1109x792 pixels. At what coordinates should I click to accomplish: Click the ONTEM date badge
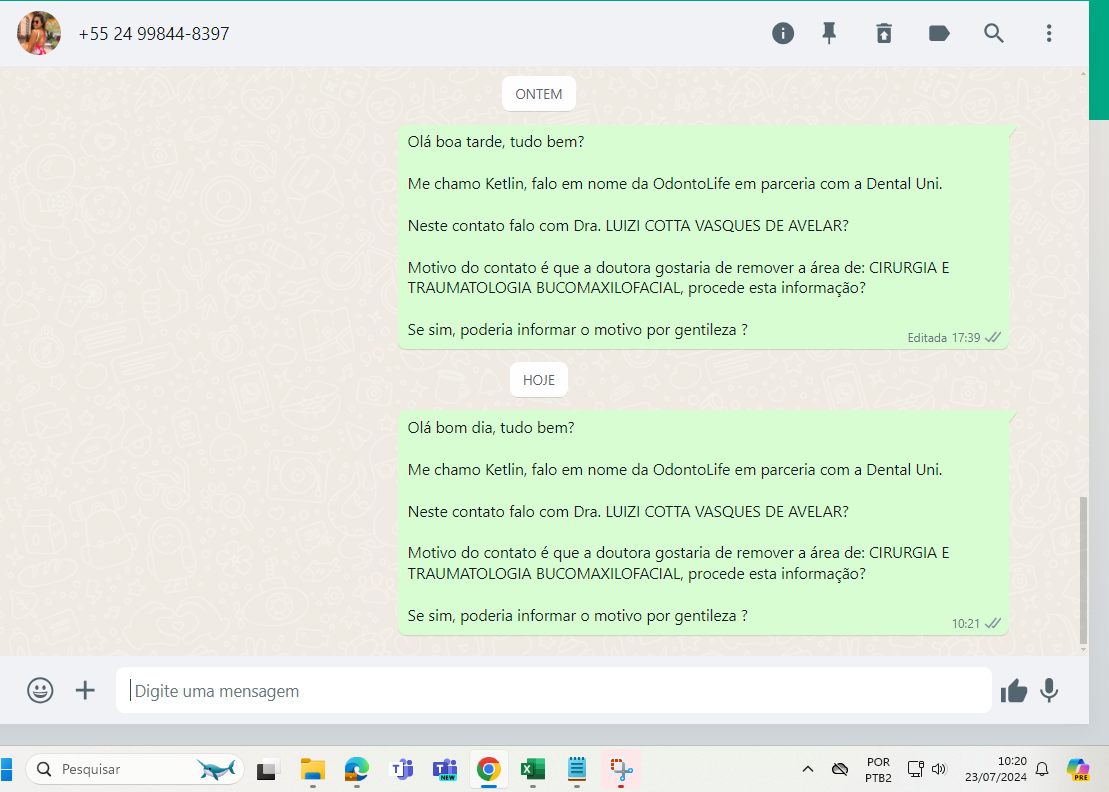point(539,94)
